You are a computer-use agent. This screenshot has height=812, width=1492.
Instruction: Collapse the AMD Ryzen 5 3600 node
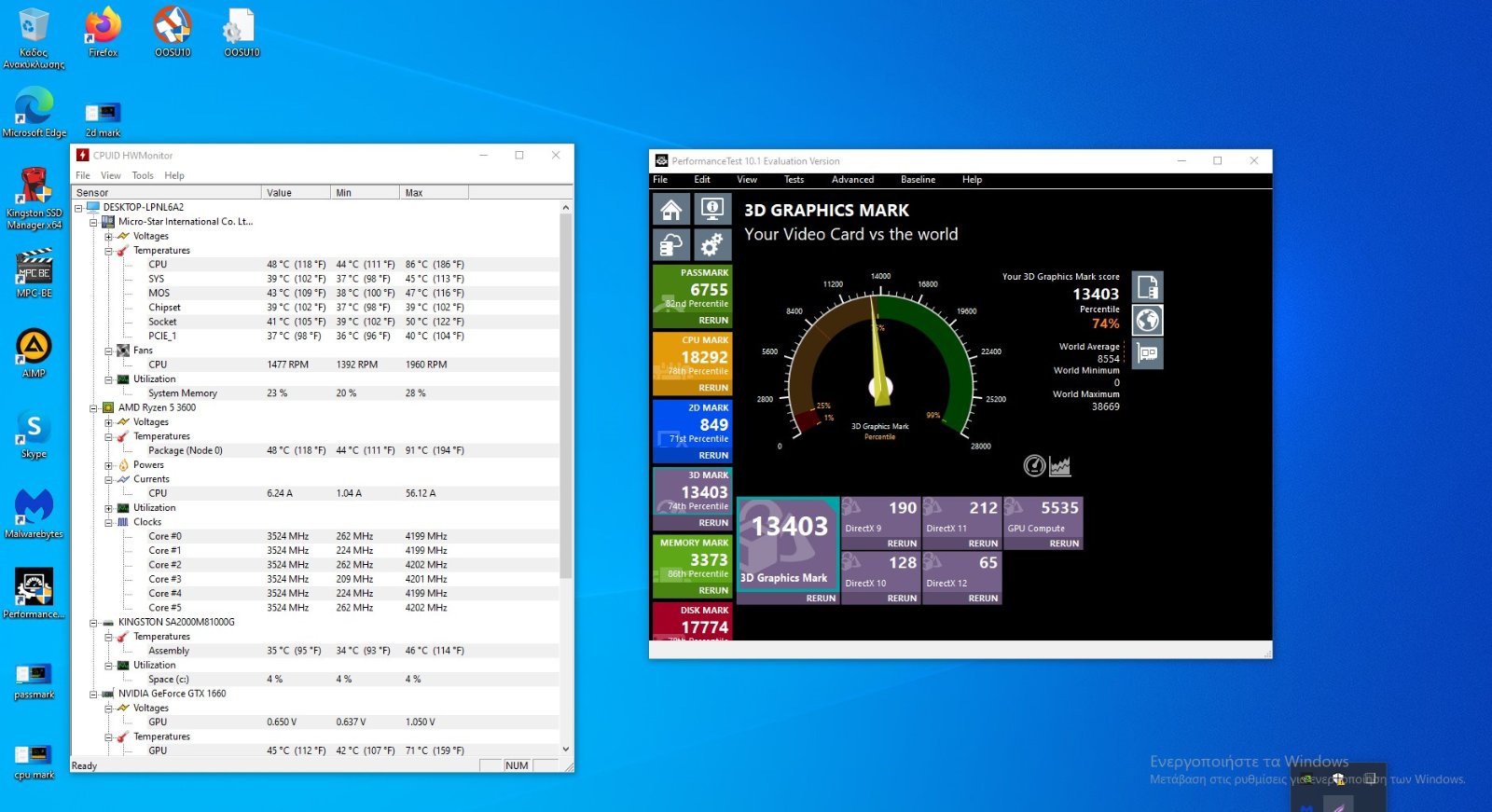(93, 408)
